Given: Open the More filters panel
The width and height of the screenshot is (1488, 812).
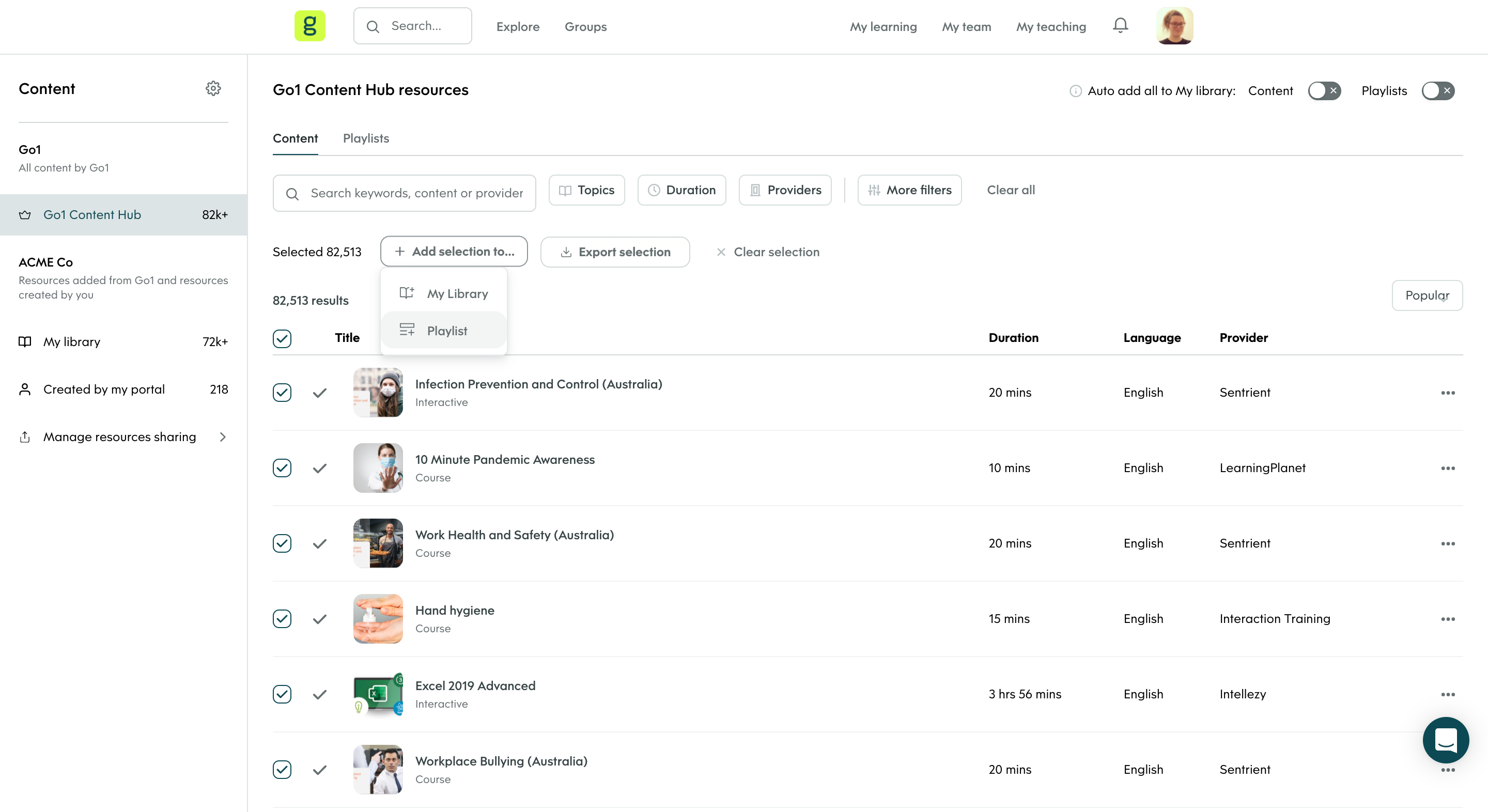Looking at the screenshot, I should click(909, 190).
